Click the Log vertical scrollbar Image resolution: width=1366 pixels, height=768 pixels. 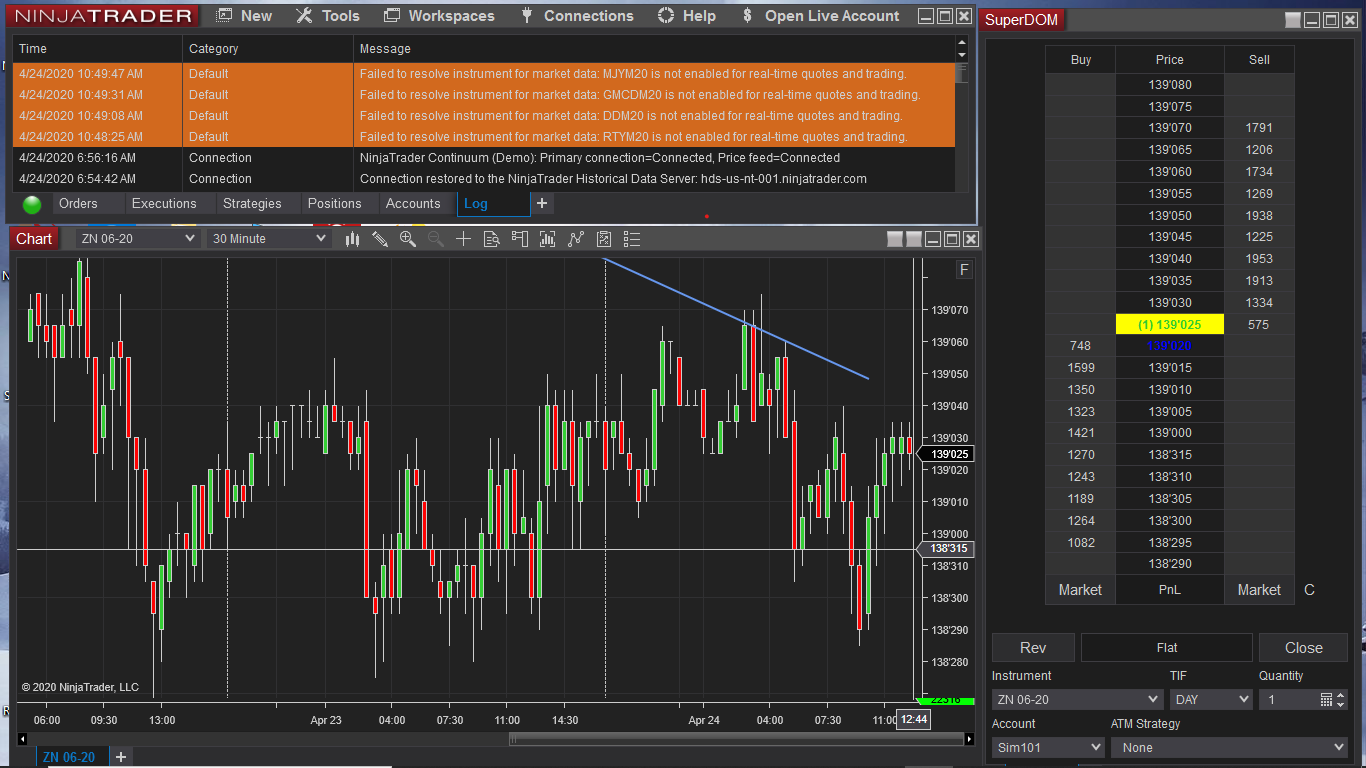962,73
